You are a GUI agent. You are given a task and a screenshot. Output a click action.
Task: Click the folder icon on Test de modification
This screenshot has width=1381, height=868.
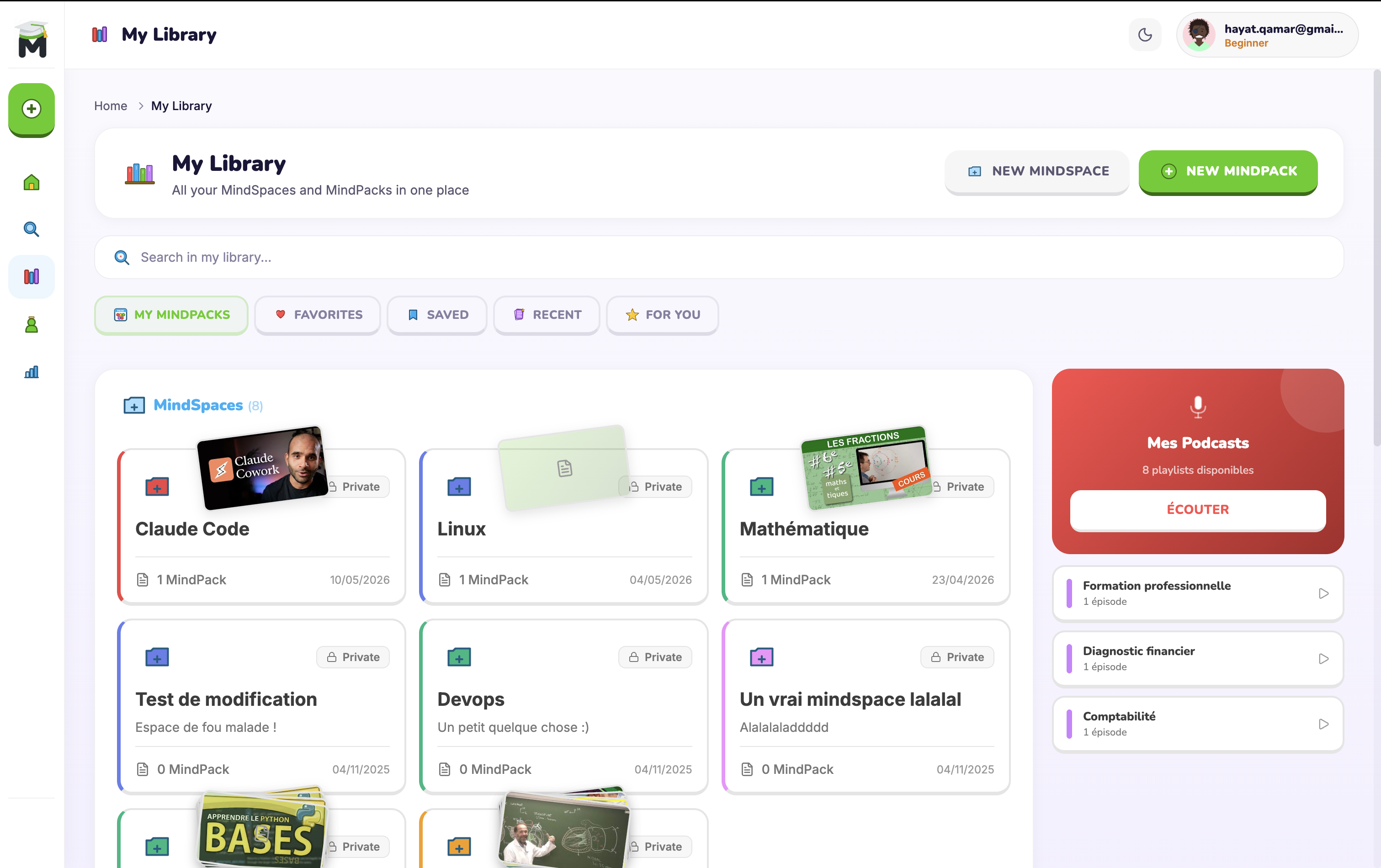[x=157, y=657]
